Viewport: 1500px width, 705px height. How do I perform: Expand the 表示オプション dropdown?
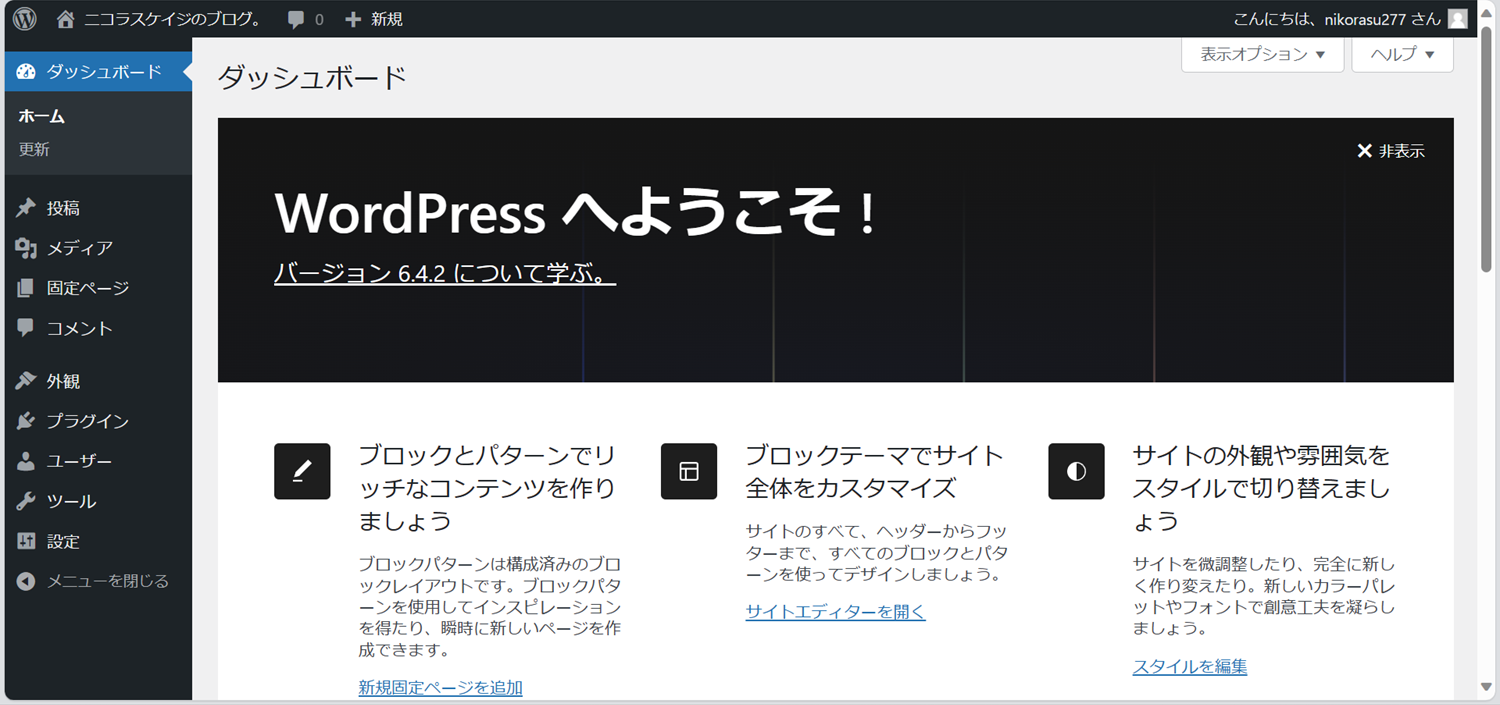pos(1262,54)
